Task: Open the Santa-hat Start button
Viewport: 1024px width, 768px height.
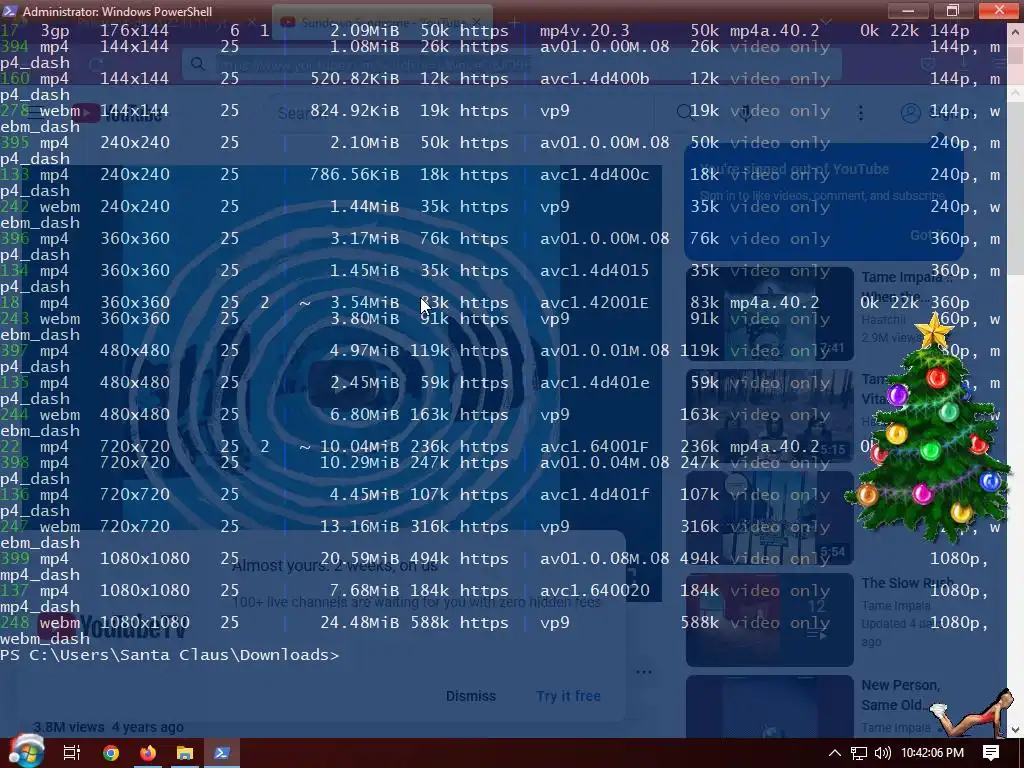Action: tap(26, 752)
